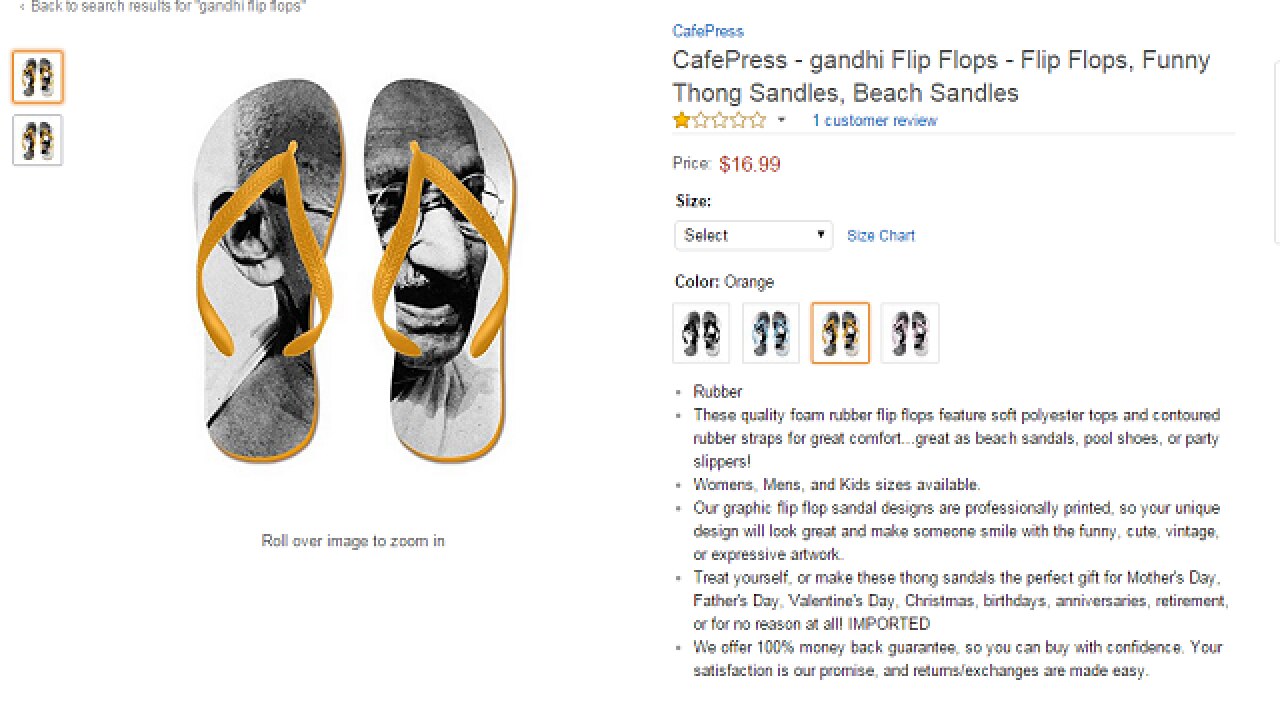
Task: Select the orange flip flop color variant
Action: click(x=840, y=333)
